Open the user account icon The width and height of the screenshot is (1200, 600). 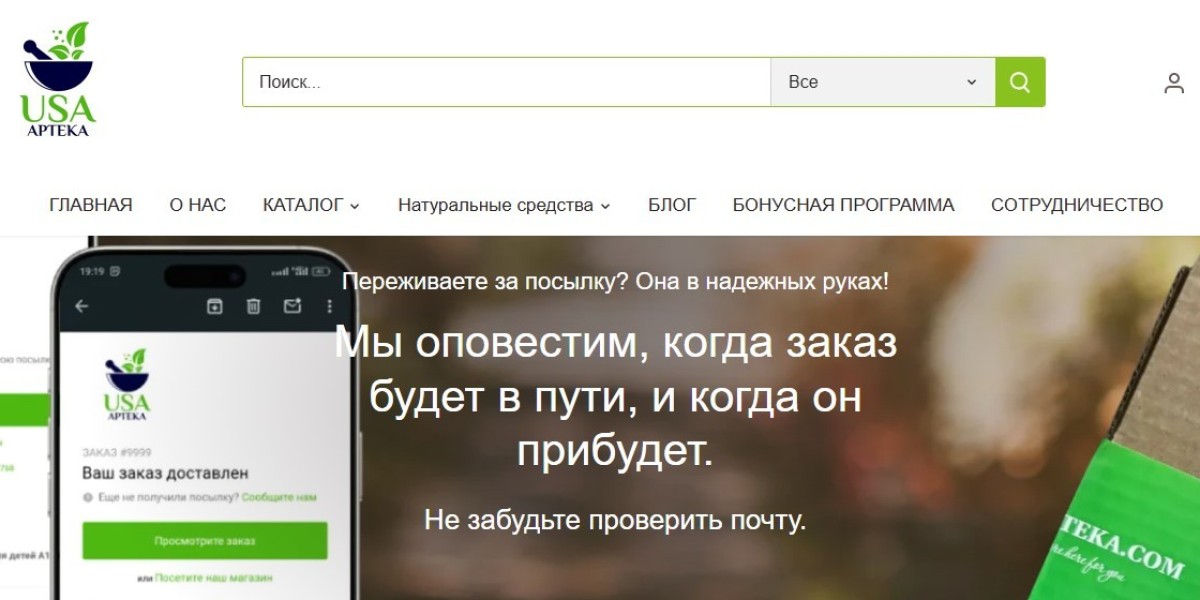click(x=1174, y=83)
